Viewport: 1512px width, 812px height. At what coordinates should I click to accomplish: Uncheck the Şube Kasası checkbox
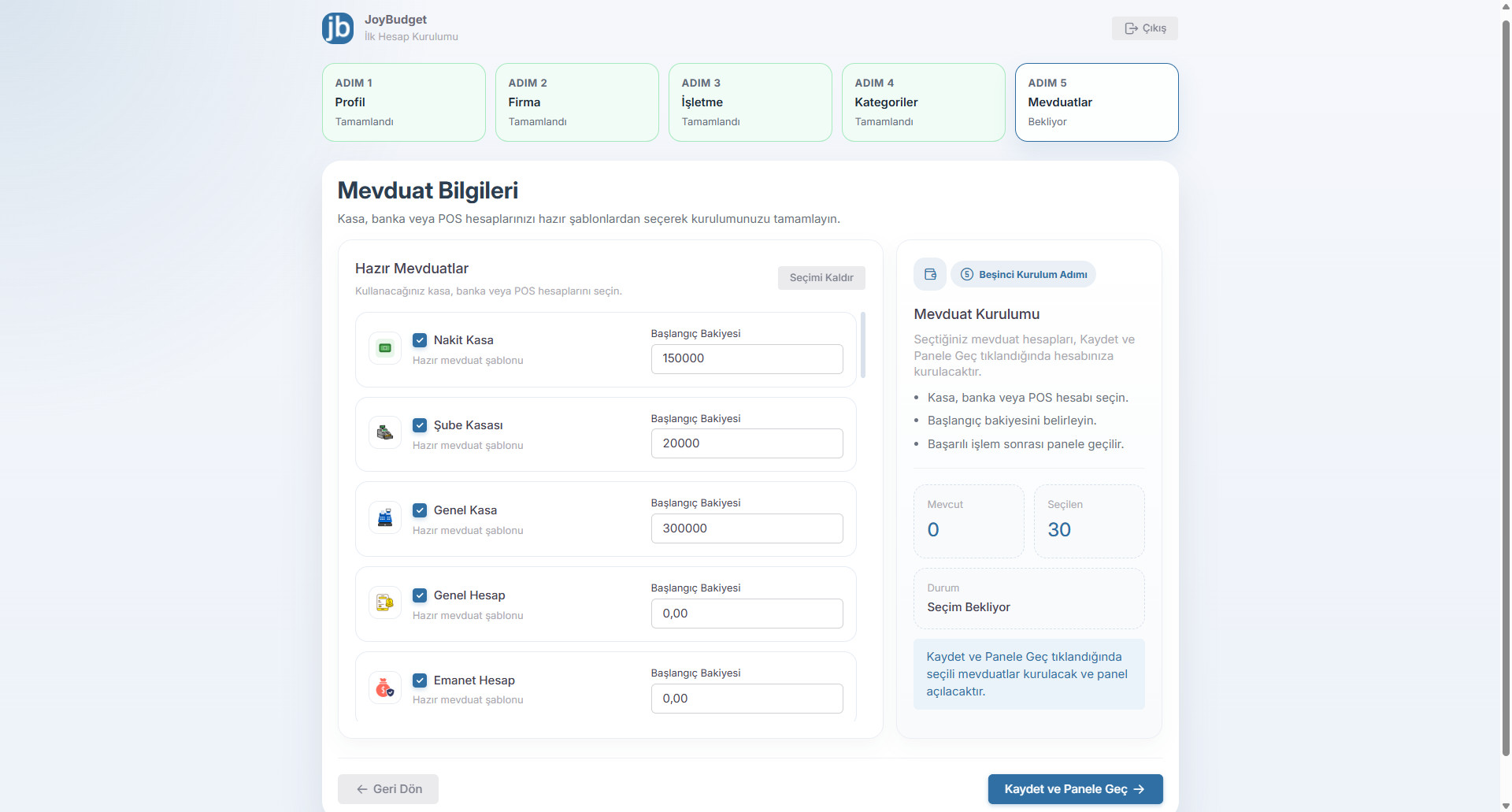(x=420, y=425)
